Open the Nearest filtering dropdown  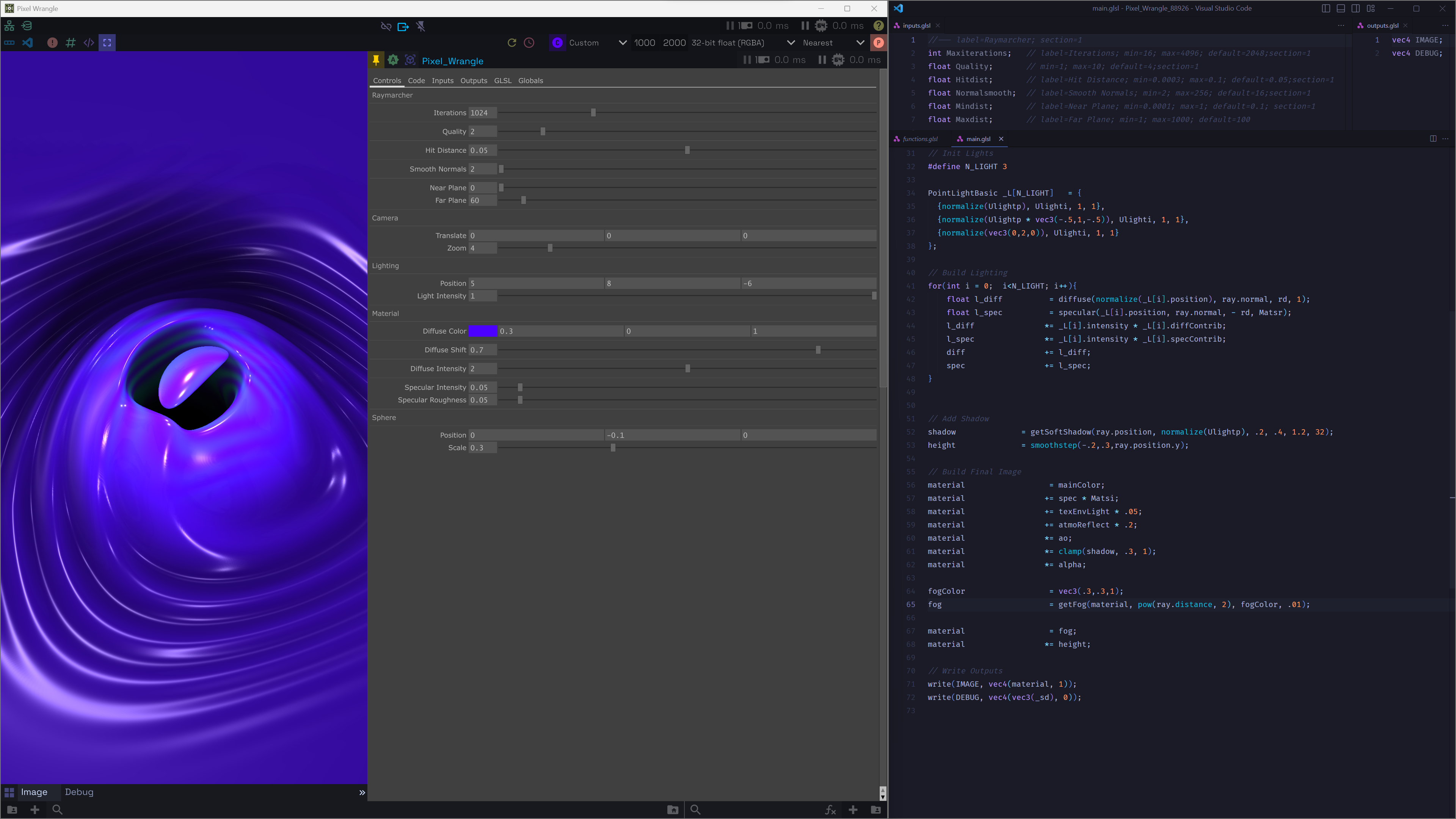[821, 42]
